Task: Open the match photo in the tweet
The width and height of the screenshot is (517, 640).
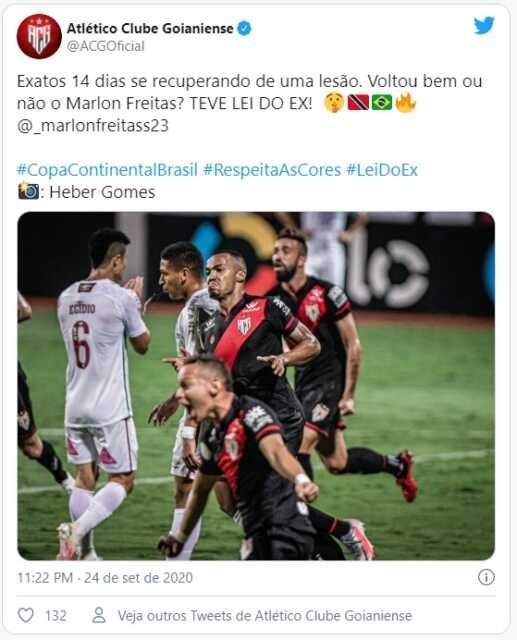Action: (256, 386)
